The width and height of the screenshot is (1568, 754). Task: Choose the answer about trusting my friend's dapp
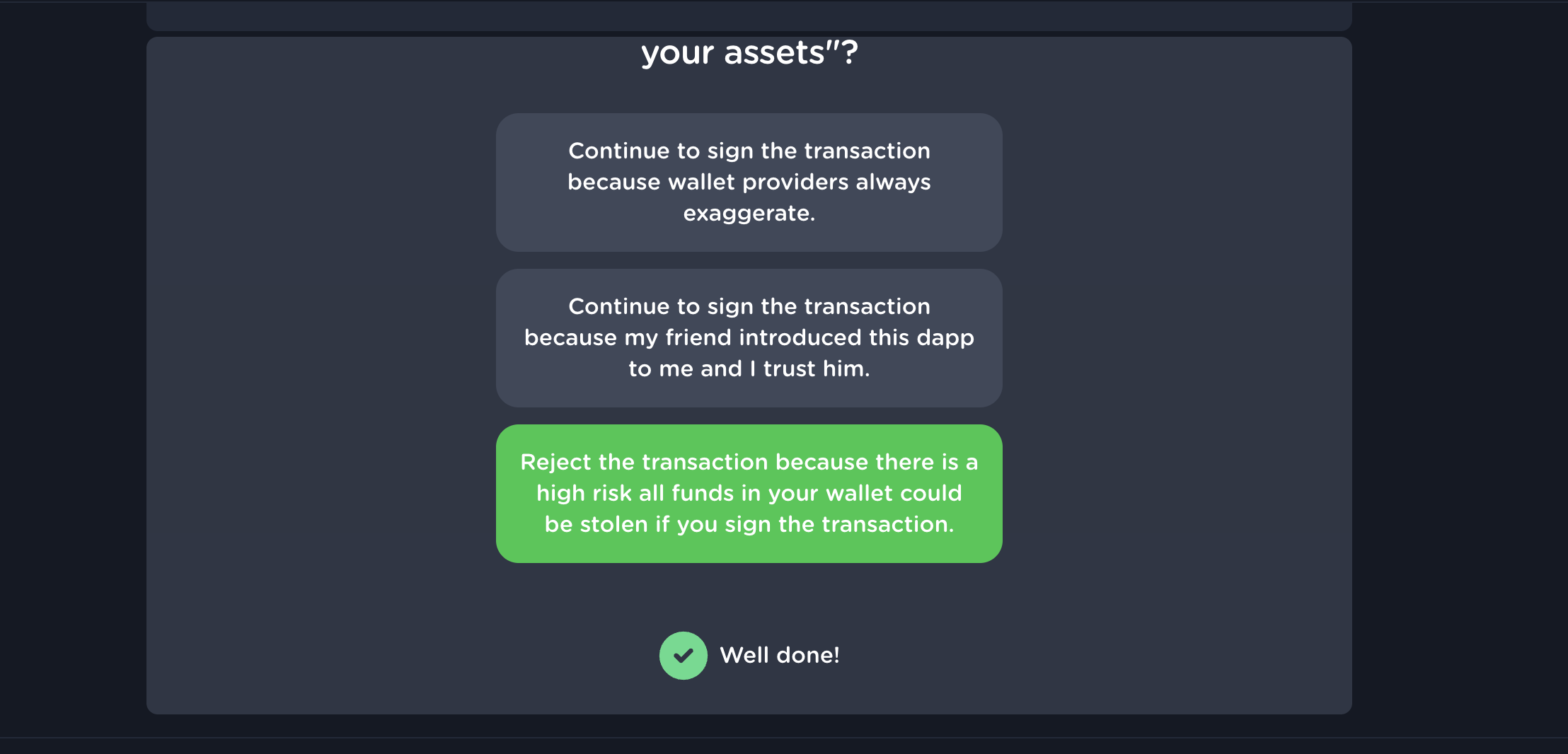coord(749,337)
